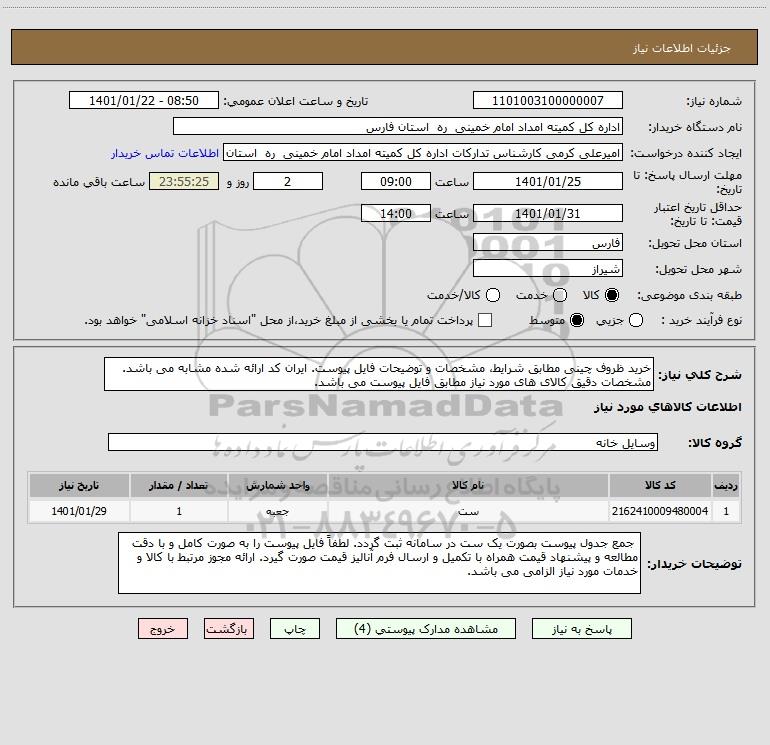Select the متوسط purchase type radio
Viewport: 770px width, 745px height.
point(577,320)
